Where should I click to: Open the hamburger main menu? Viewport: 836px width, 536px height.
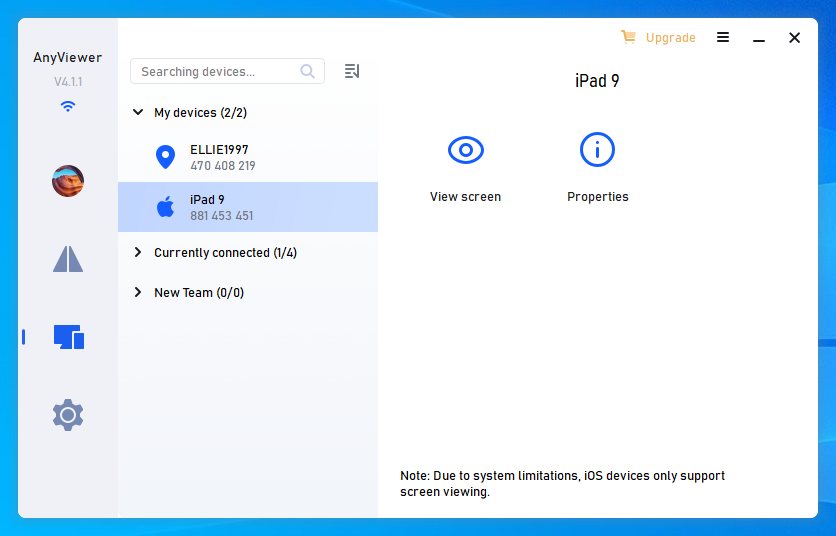coord(722,37)
